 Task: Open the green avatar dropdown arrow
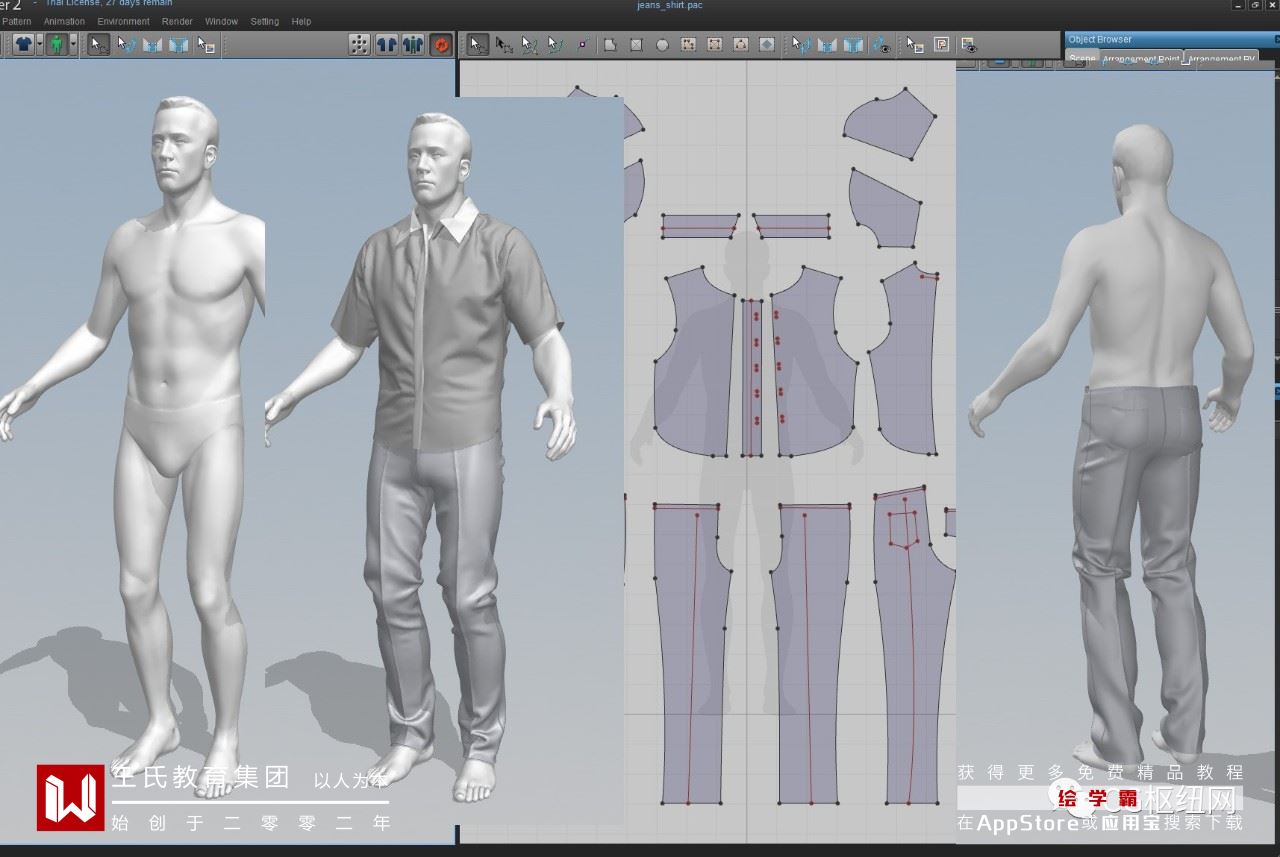(x=73, y=45)
